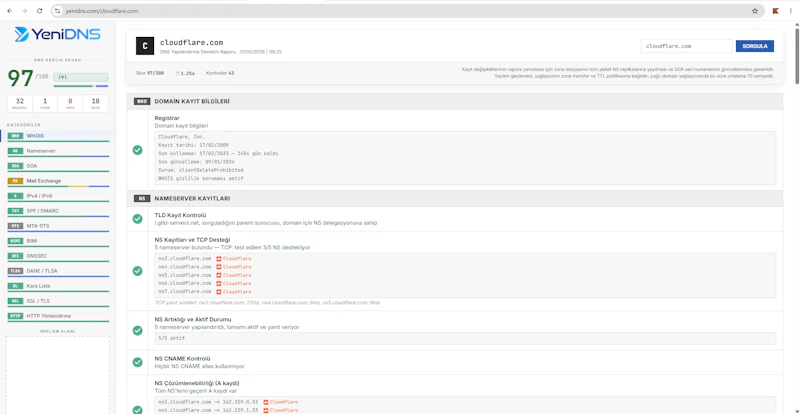Click Cloudflare tag next to ns4.cloudflare.com
This screenshot has width=800, height=414.
pyautogui.click(x=234, y=266)
